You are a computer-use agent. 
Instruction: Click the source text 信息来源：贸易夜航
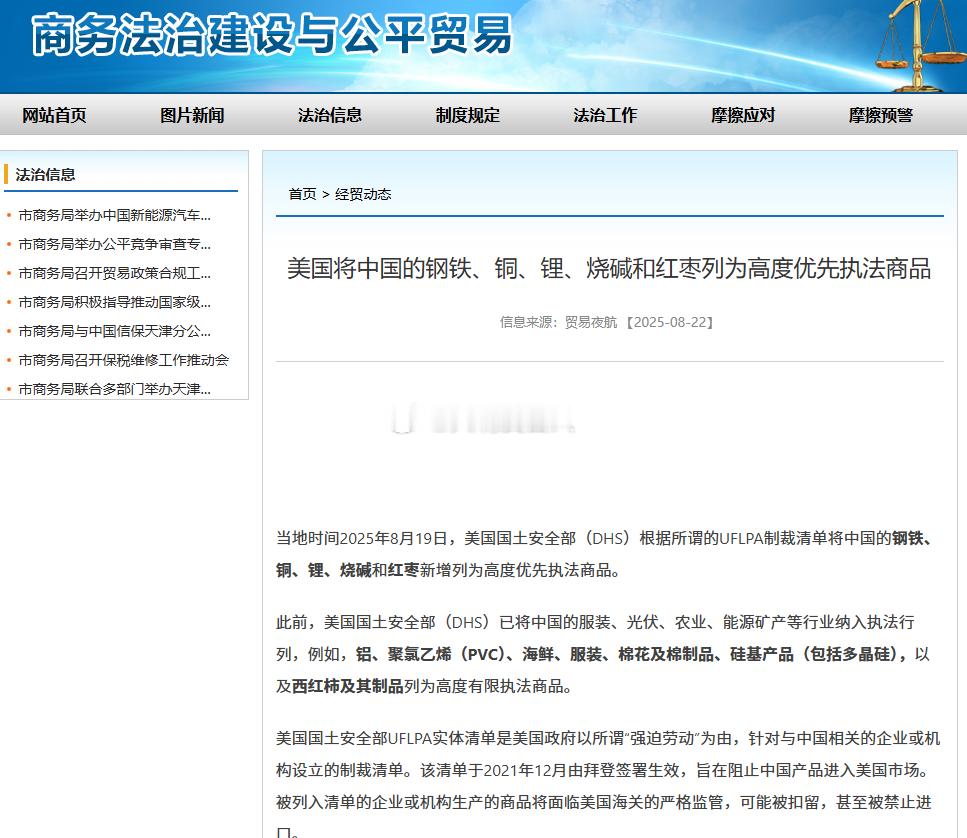558,322
